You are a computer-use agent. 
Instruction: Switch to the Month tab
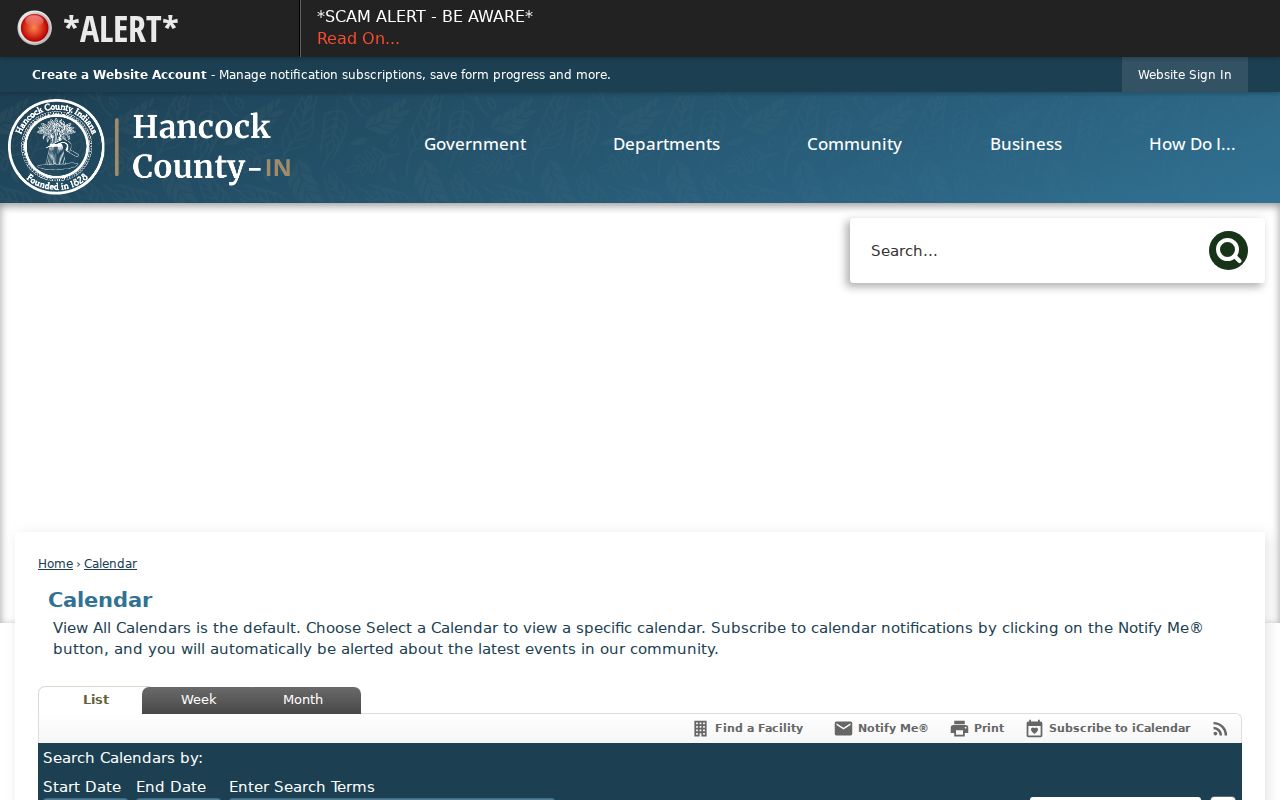click(x=303, y=700)
